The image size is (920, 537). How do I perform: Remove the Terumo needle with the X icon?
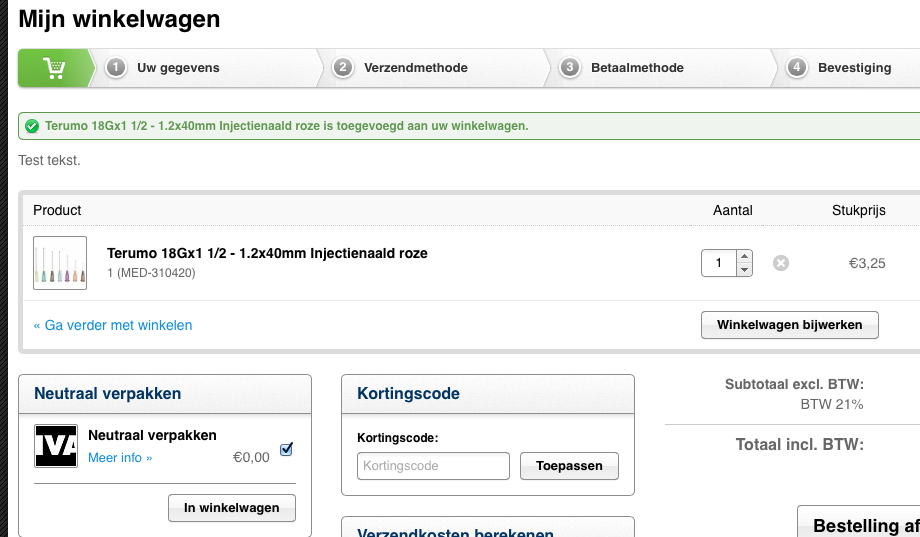click(x=780, y=263)
